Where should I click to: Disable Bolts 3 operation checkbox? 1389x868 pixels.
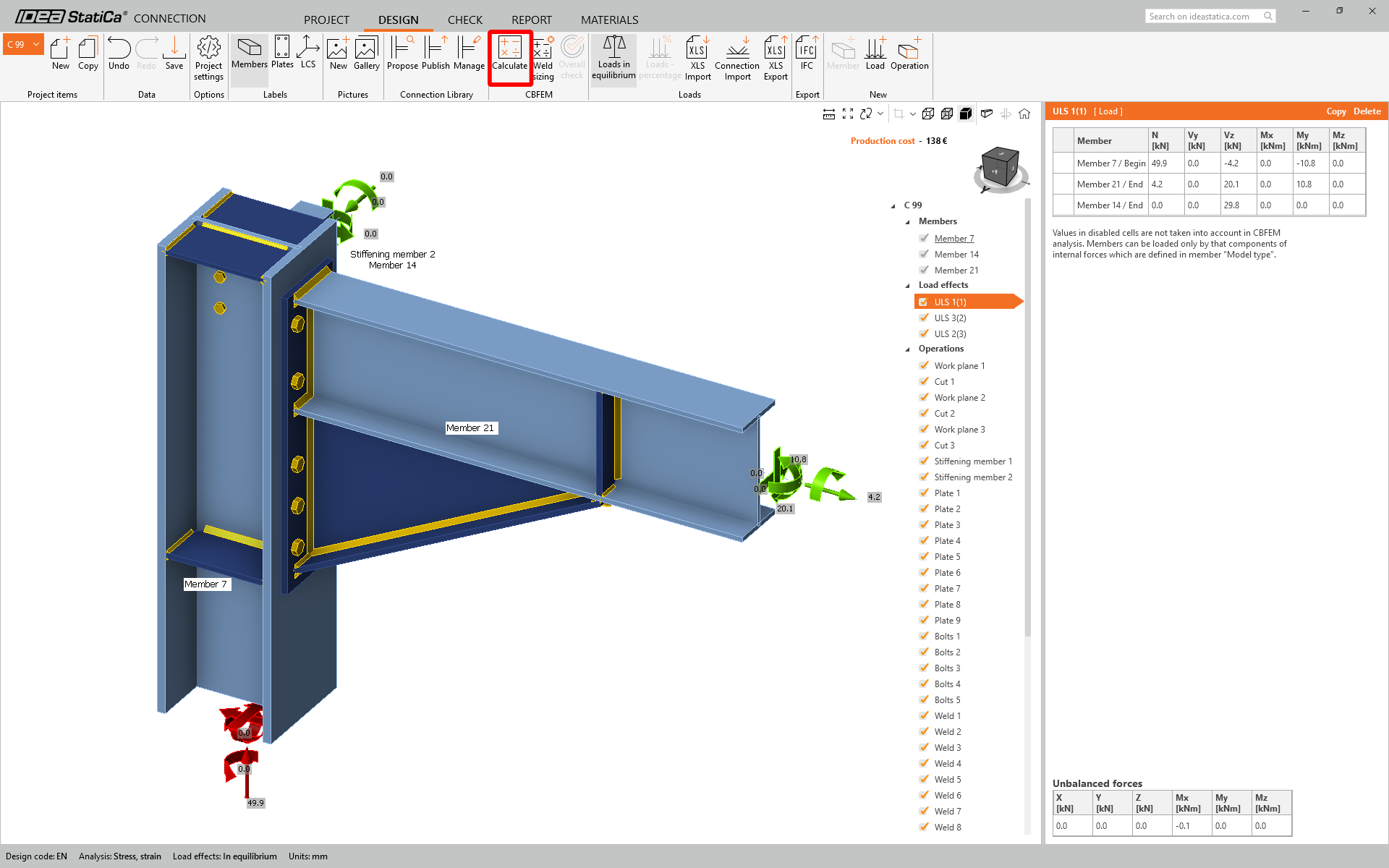924,668
